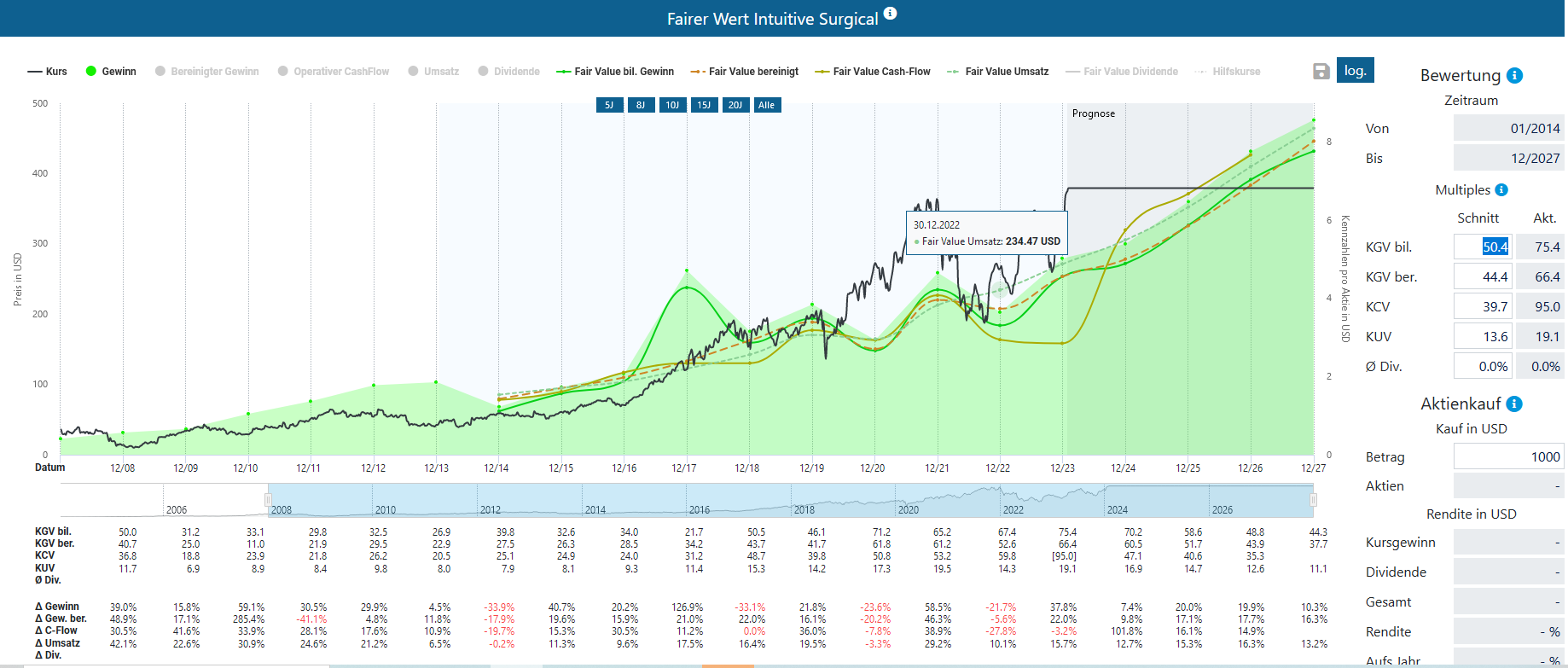Click the KUV Akt. value 19.1

pyautogui.click(x=1540, y=336)
